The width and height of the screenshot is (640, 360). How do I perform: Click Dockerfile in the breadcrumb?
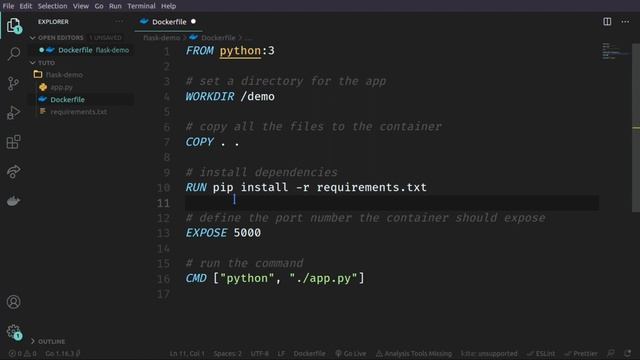218,38
